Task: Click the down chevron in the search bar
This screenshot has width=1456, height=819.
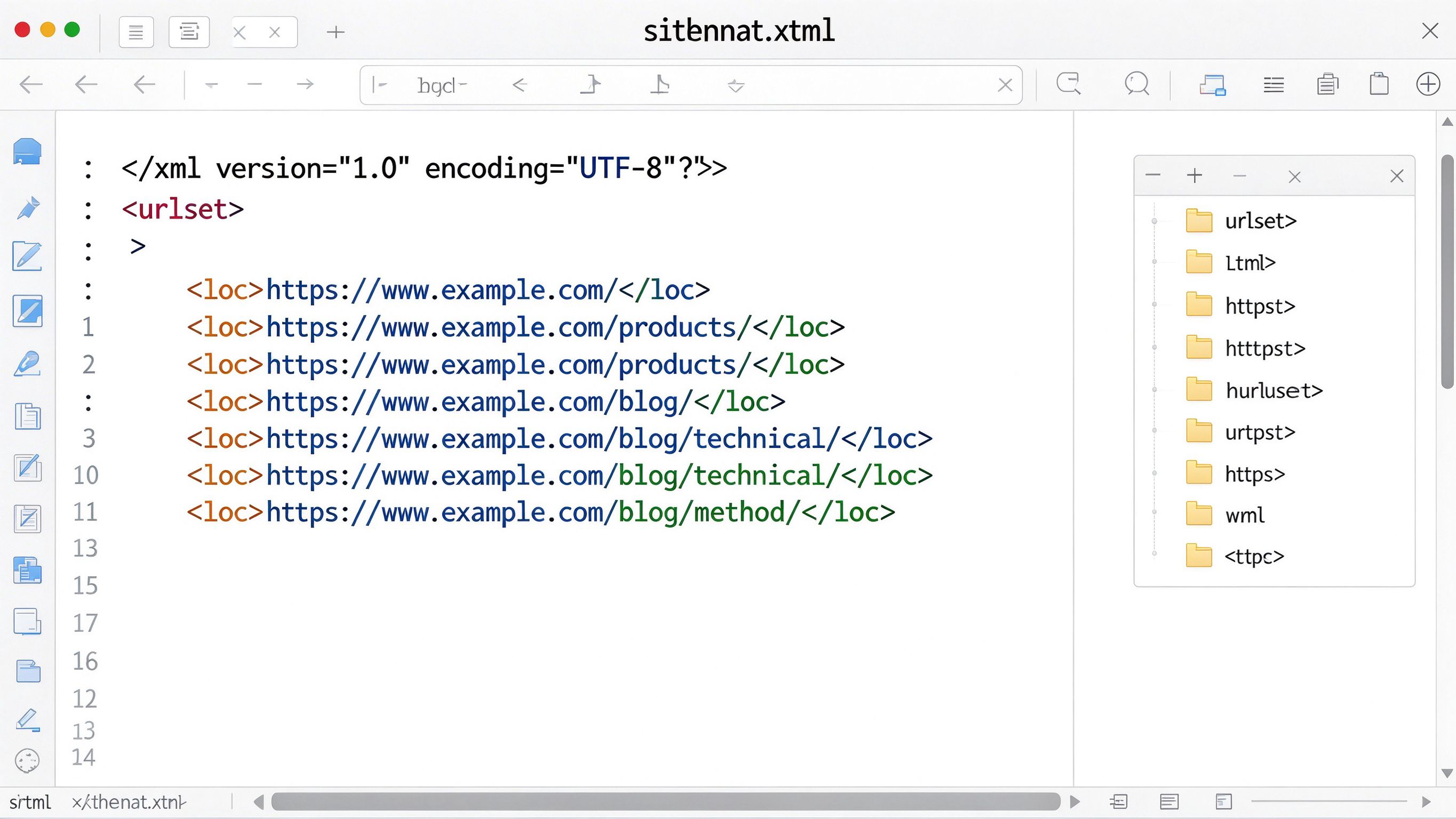Action: pyautogui.click(x=736, y=86)
